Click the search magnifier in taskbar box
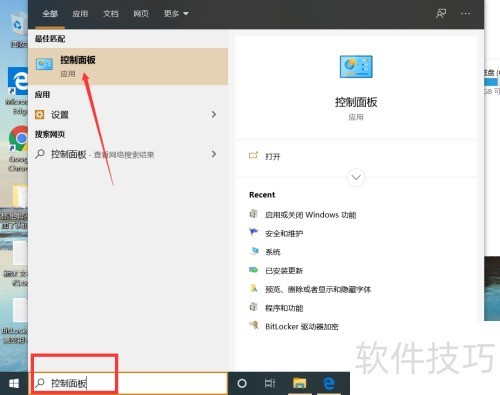 40,383
